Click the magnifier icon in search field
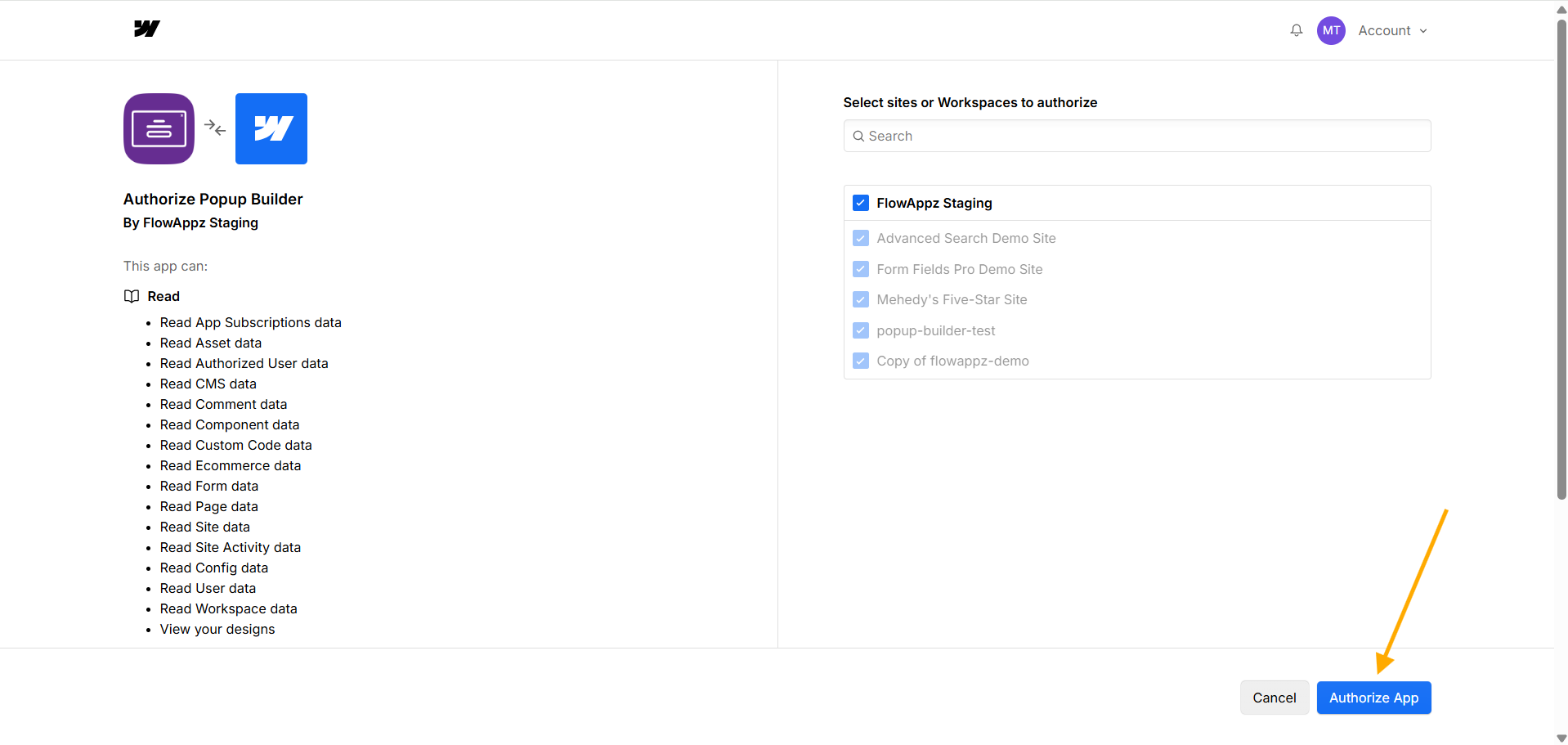The height and width of the screenshot is (745, 1568). (858, 137)
